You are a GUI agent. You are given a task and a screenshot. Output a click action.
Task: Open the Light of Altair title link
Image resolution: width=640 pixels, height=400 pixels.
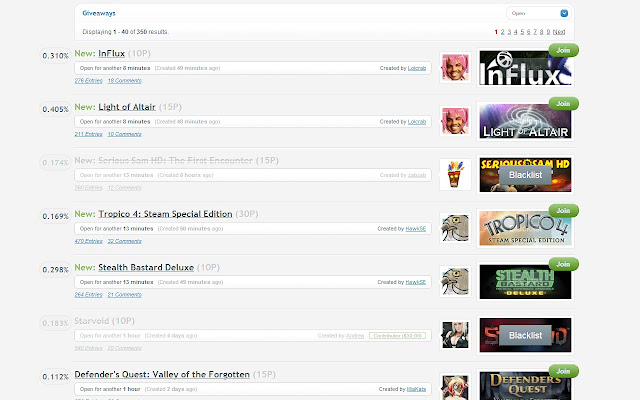coord(127,107)
